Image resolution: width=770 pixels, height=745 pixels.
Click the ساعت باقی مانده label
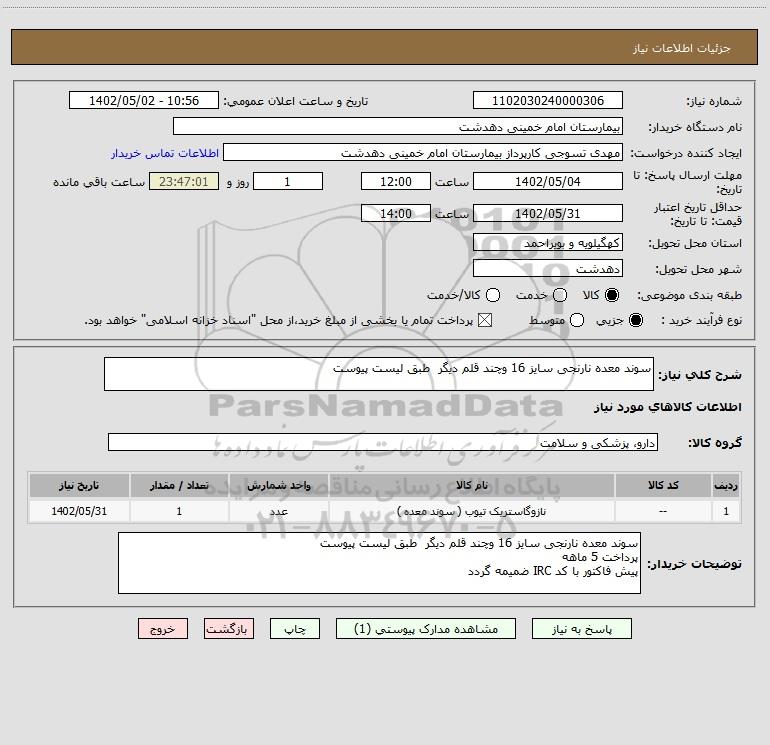click(99, 182)
